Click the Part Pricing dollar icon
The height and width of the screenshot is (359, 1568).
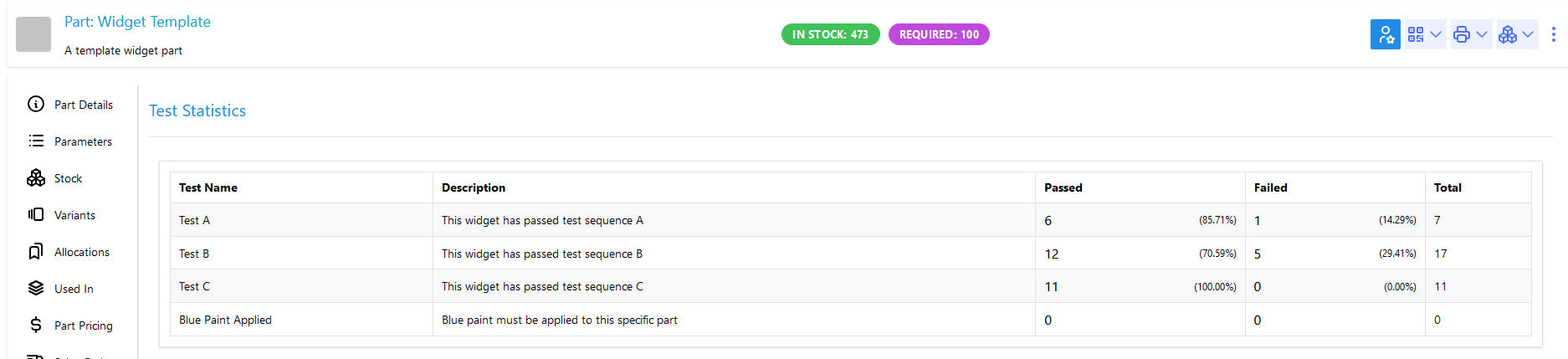36,326
